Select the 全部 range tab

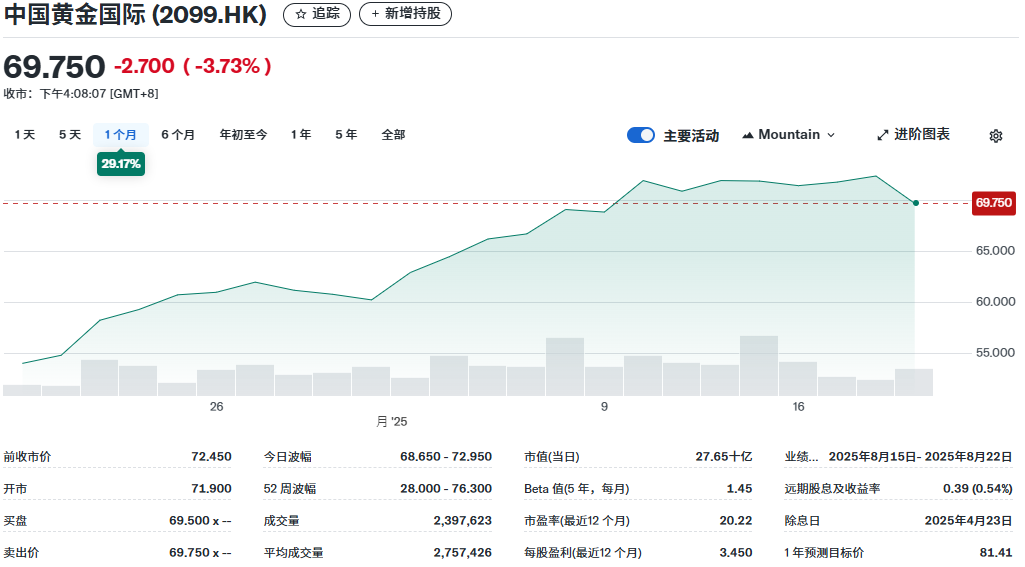394,135
